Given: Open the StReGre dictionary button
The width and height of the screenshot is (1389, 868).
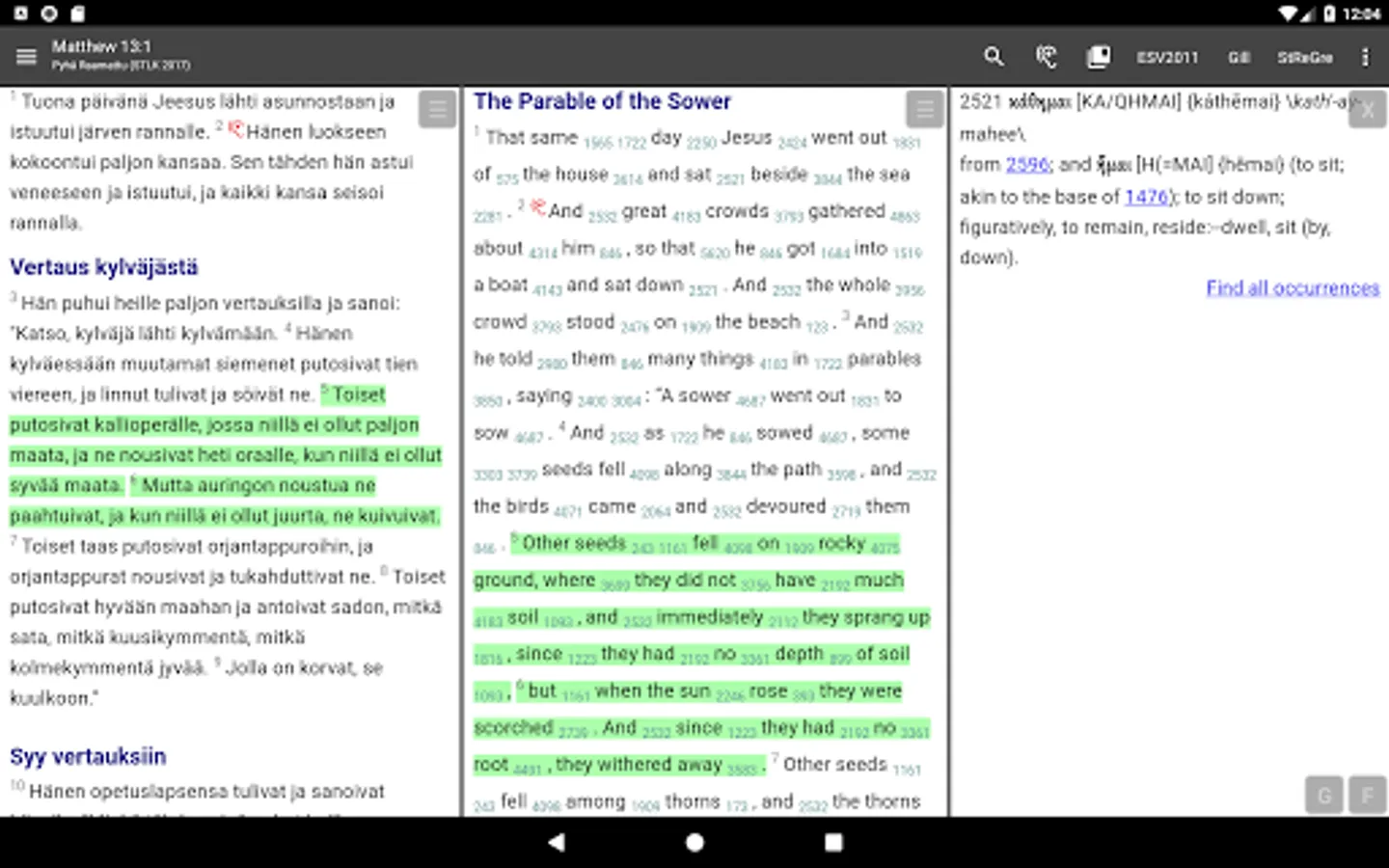Looking at the screenshot, I should coord(1304,58).
